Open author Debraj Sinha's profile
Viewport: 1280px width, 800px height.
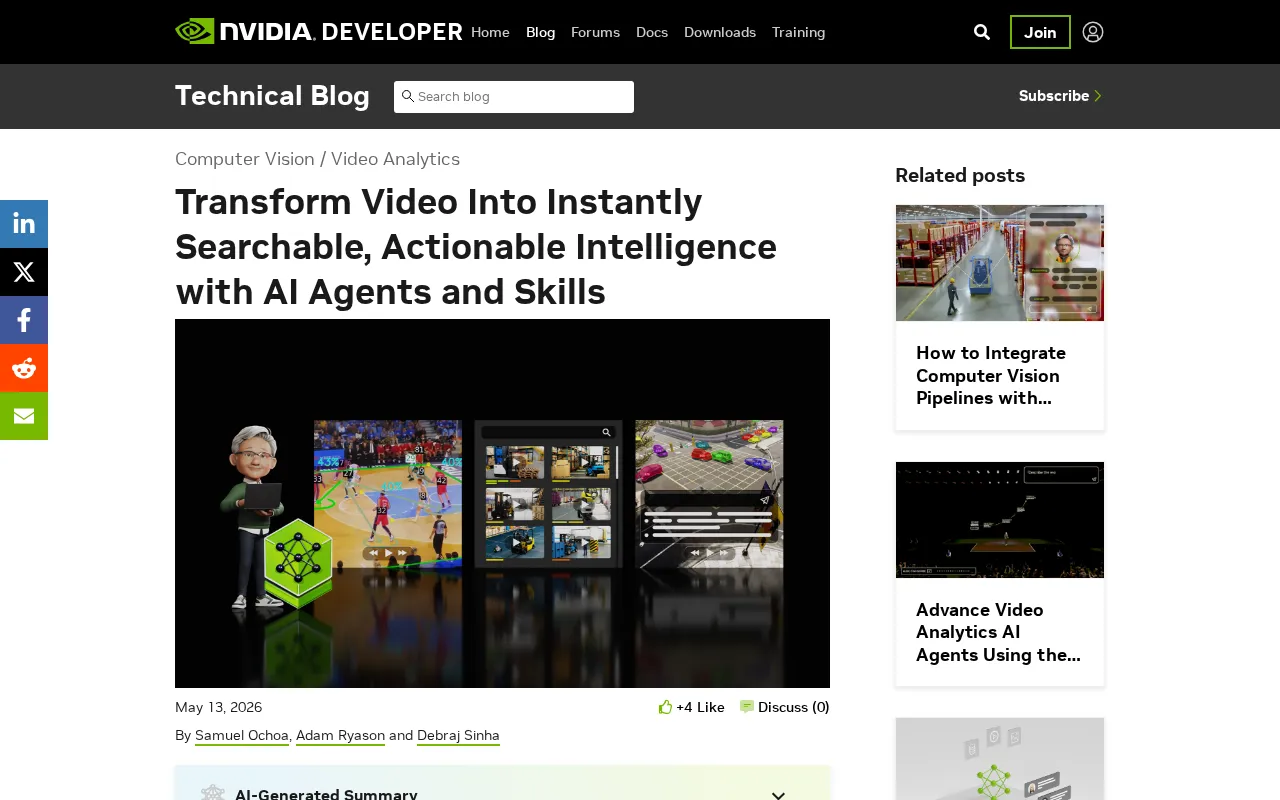458,736
